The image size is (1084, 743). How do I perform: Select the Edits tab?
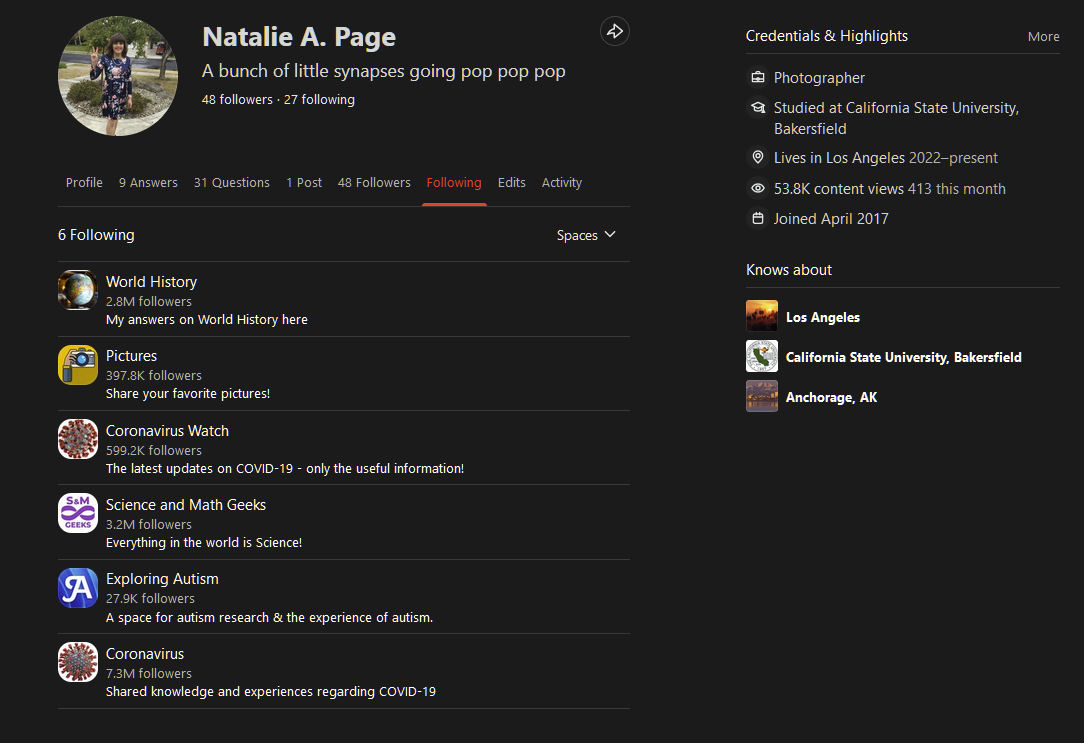[512, 183]
